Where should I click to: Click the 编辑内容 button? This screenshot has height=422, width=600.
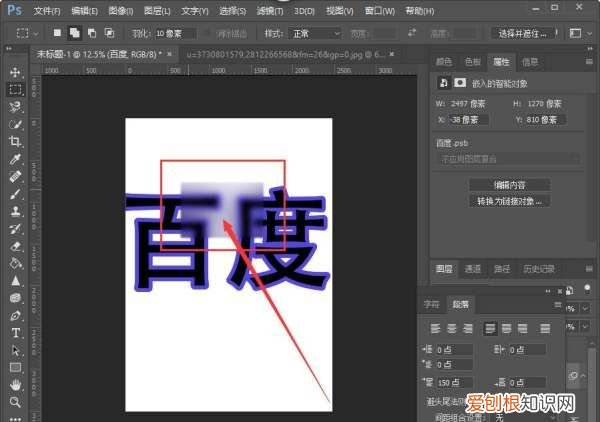(x=510, y=185)
